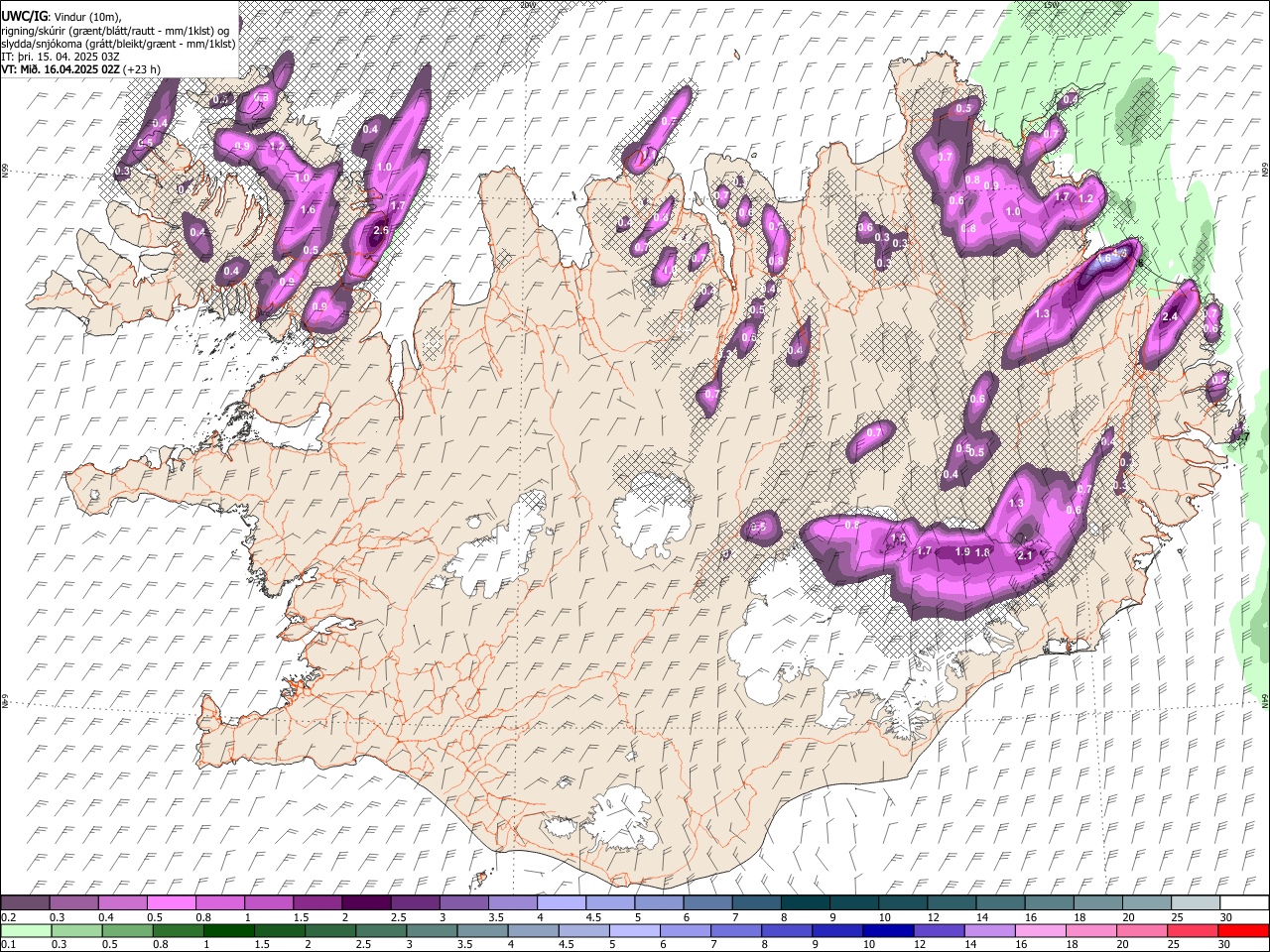
Task: Choose the light lavender 4–4.5 snow scale swatch
Action: coord(562,902)
